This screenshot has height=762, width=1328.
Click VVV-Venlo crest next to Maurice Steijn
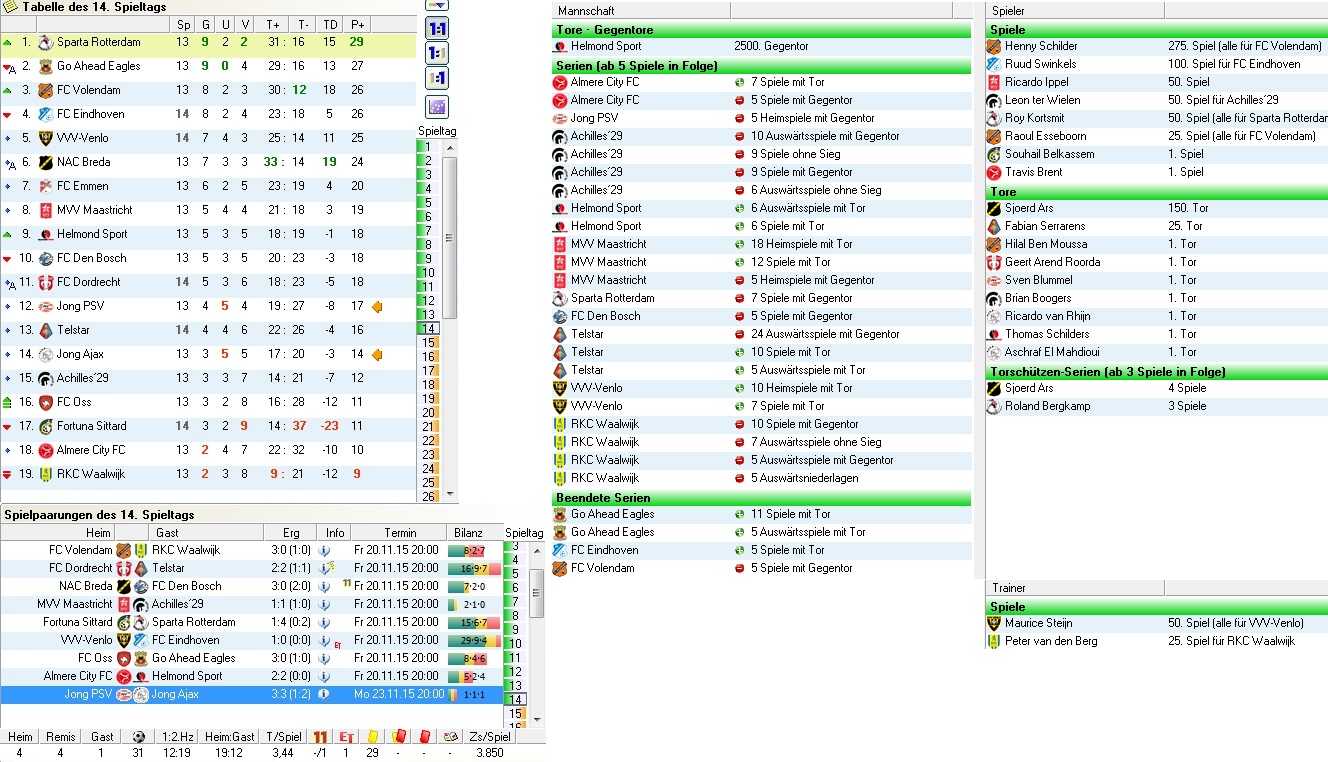point(994,623)
